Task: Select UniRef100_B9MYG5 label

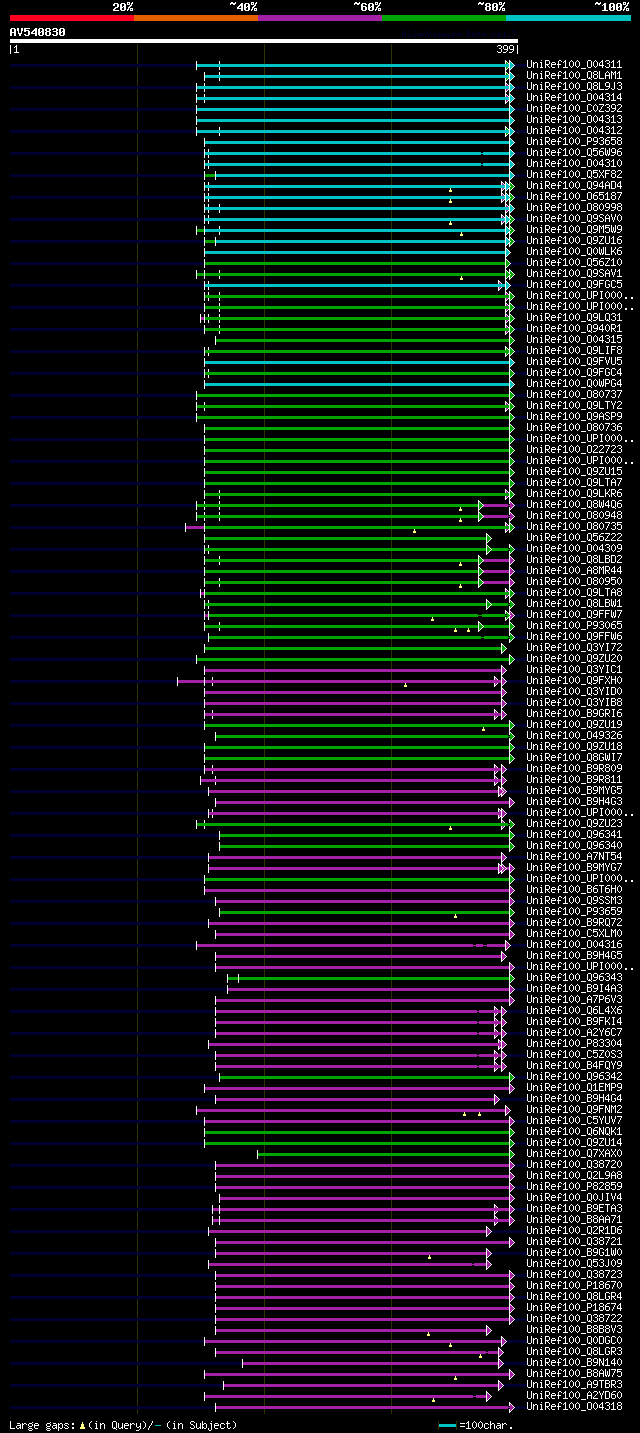Action: [x=574, y=791]
